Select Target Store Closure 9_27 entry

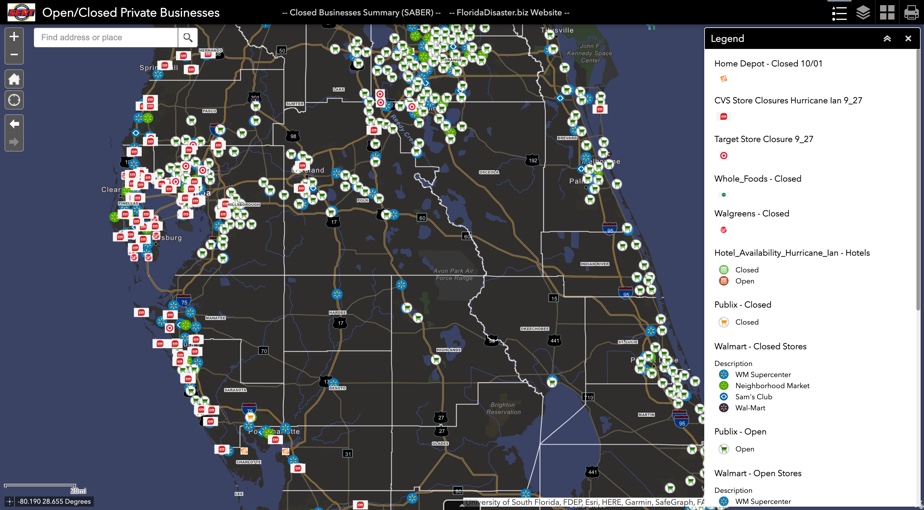[763, 140]
